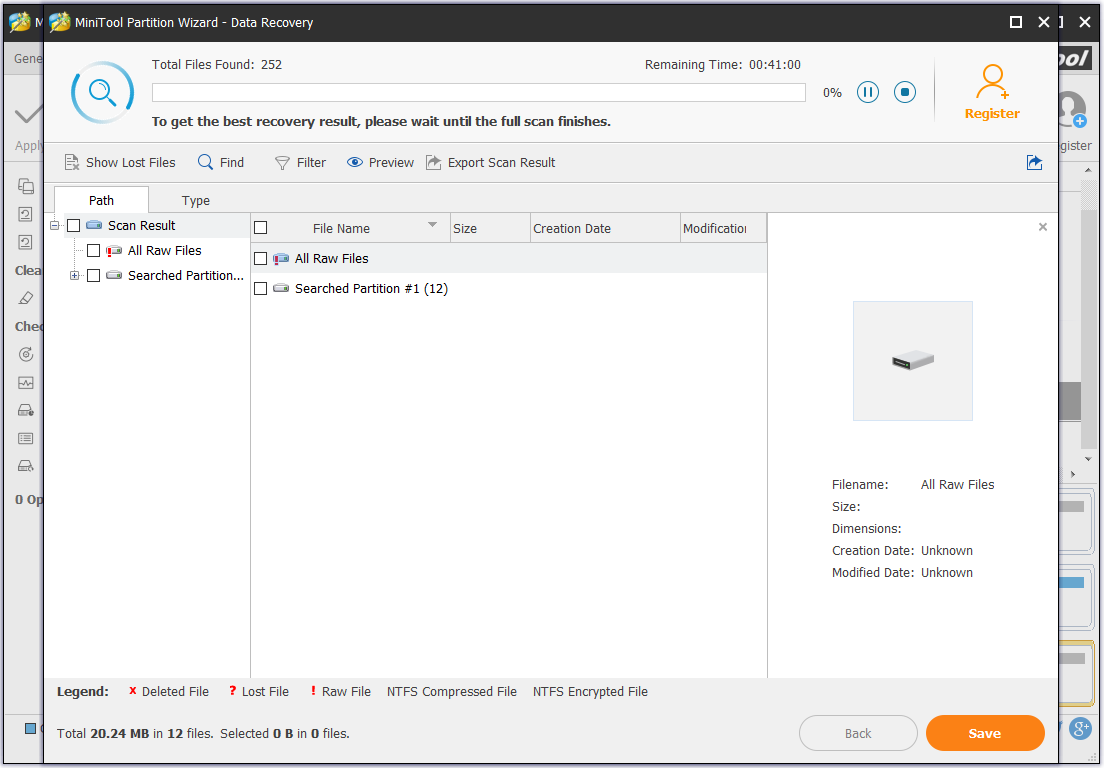This screenshot has height=768, width=1104.
Task: Click the File Name sort arrow
Action: [x=432, y=225]
